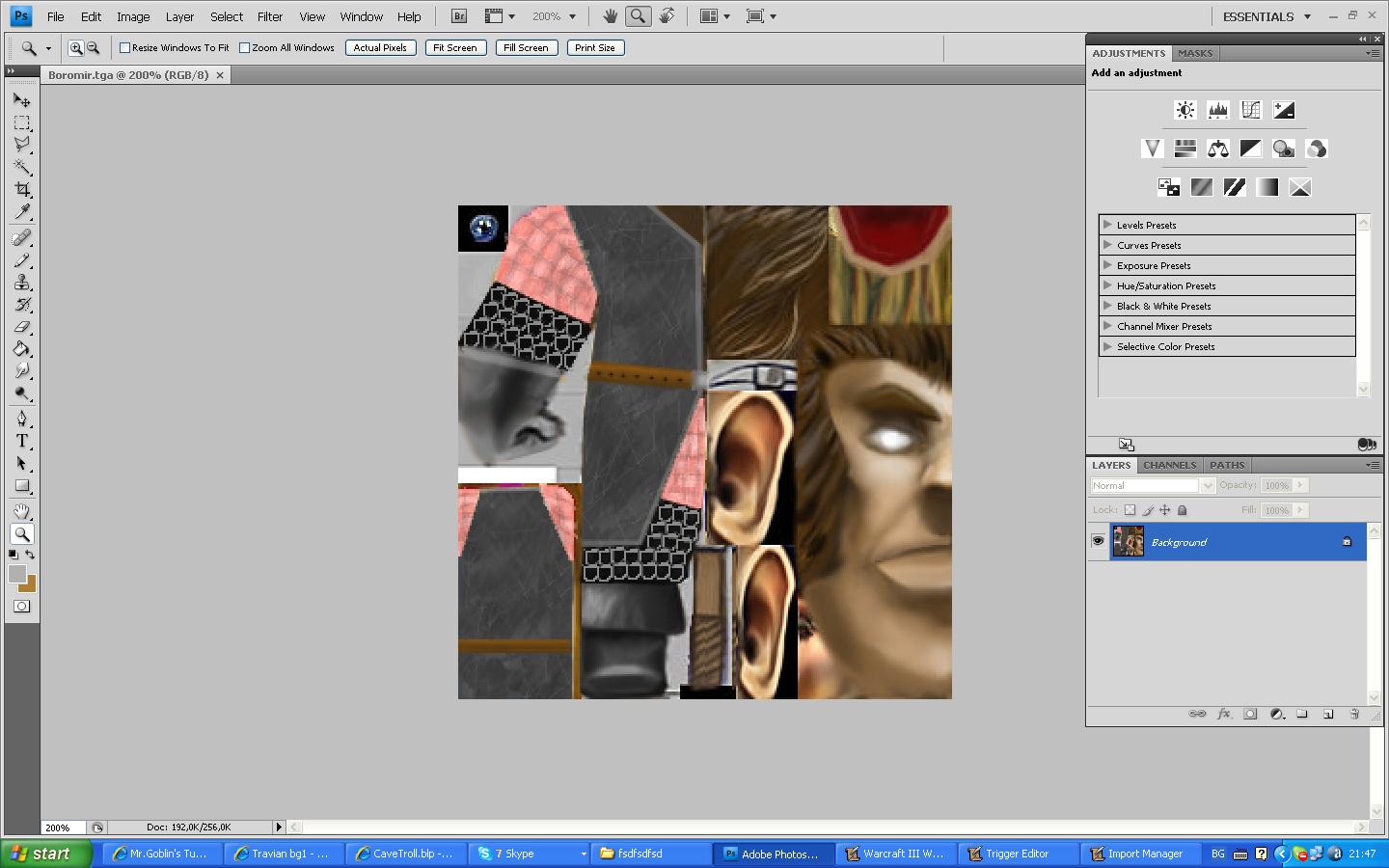The width and height of the screenshot is (1389, 868).
Task: Pick the foreground color swatch
Action: [x=16, y=573]
